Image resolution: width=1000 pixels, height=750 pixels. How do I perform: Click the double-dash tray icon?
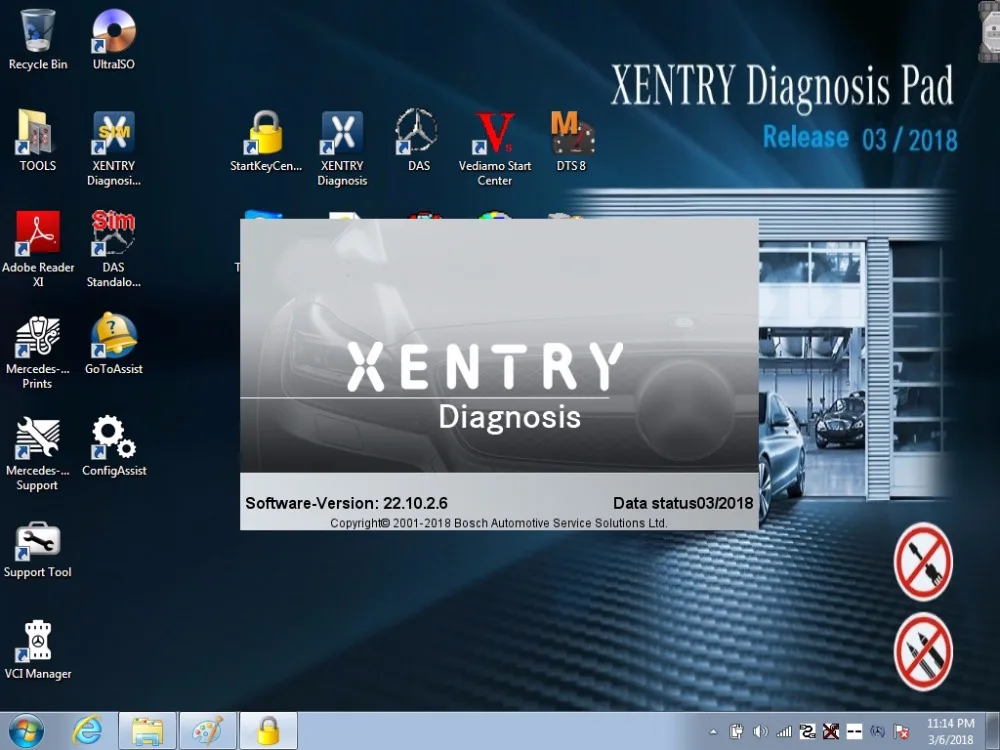[x=854, y=732]
